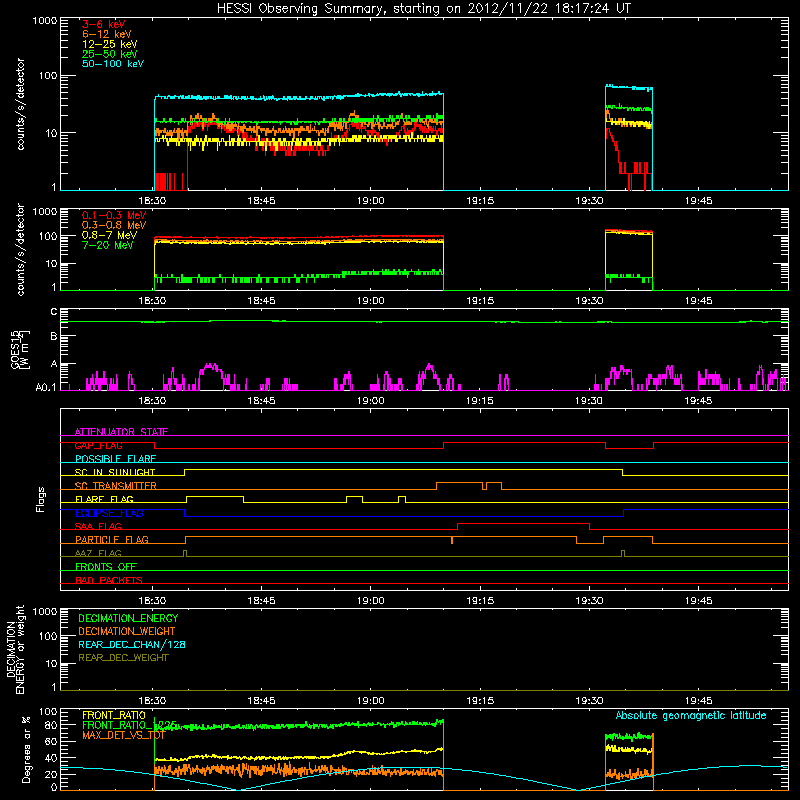Image resolution: width=800 pixels, height=800 pixels.
Task: Select the GAP_FLAG label
Action: tap(98, 445)
